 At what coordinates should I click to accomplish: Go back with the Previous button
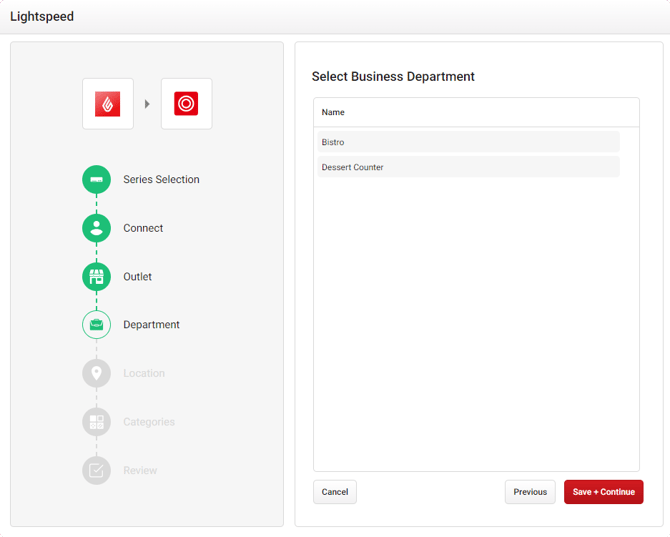pyautogui.click(x=530, y=492)
